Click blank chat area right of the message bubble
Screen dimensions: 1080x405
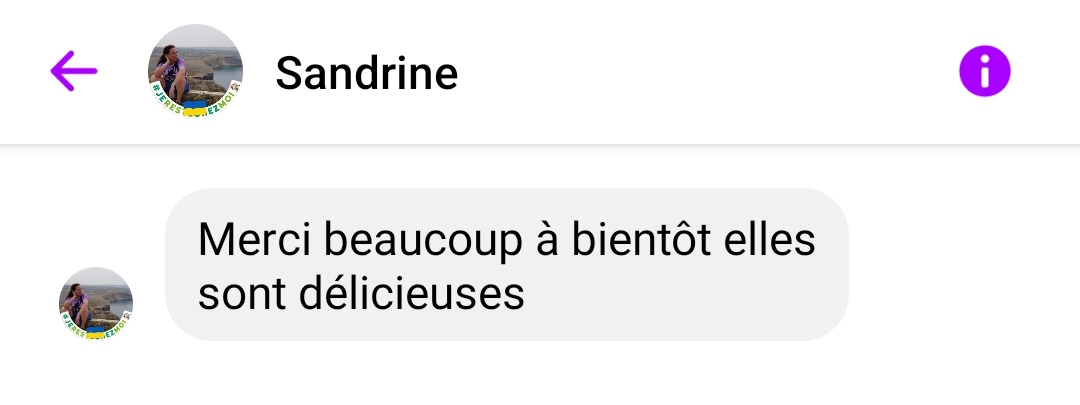pos(964,264)
